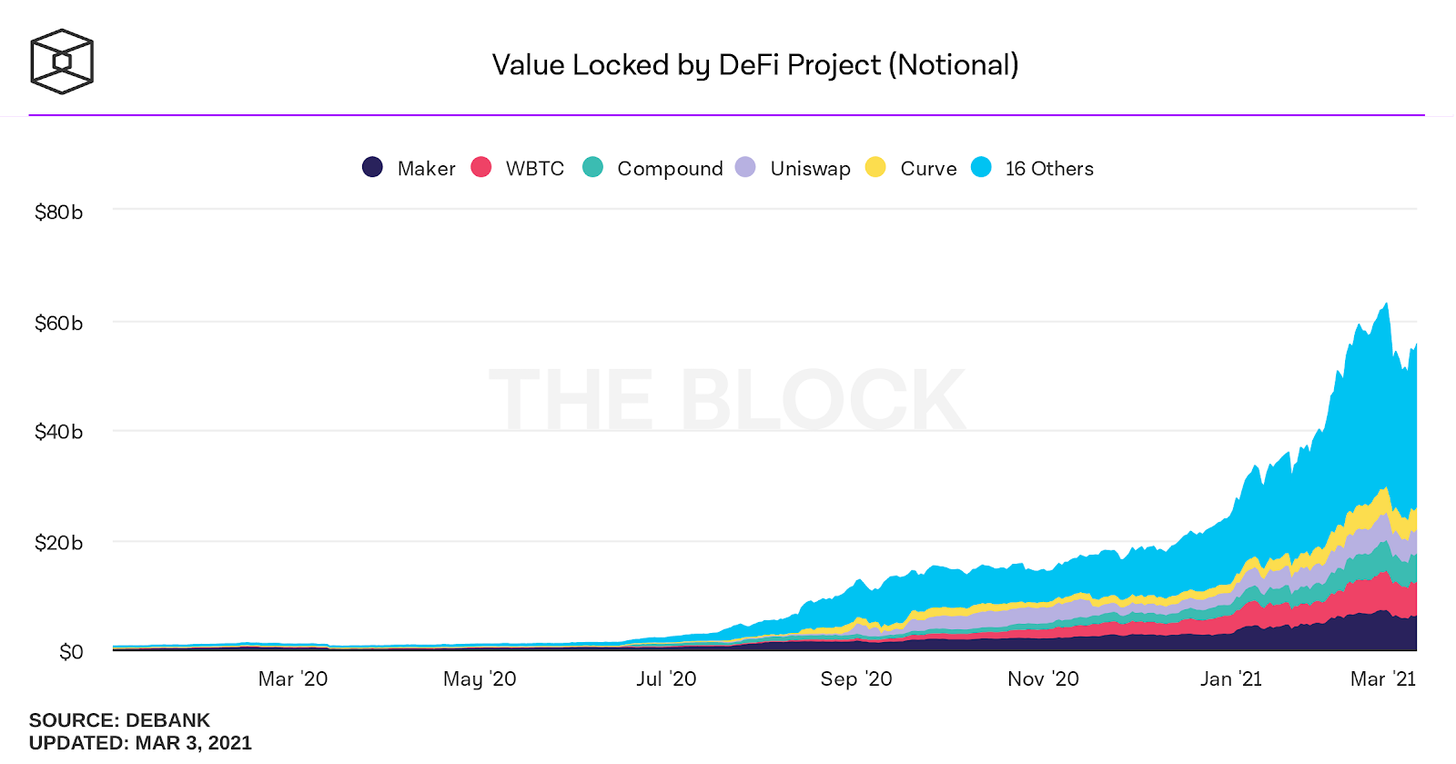The width and height of the screenshot is (1456, 764).
Task: Click The Block cube logo
Action: pos(62,61)
